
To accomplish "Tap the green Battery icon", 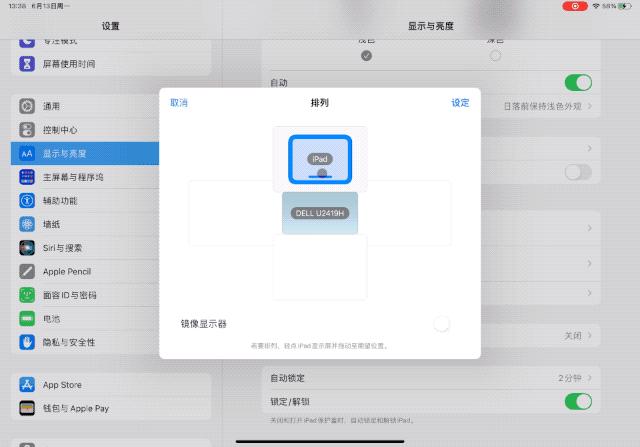I will pyautogui.click(x=27, y=319).
